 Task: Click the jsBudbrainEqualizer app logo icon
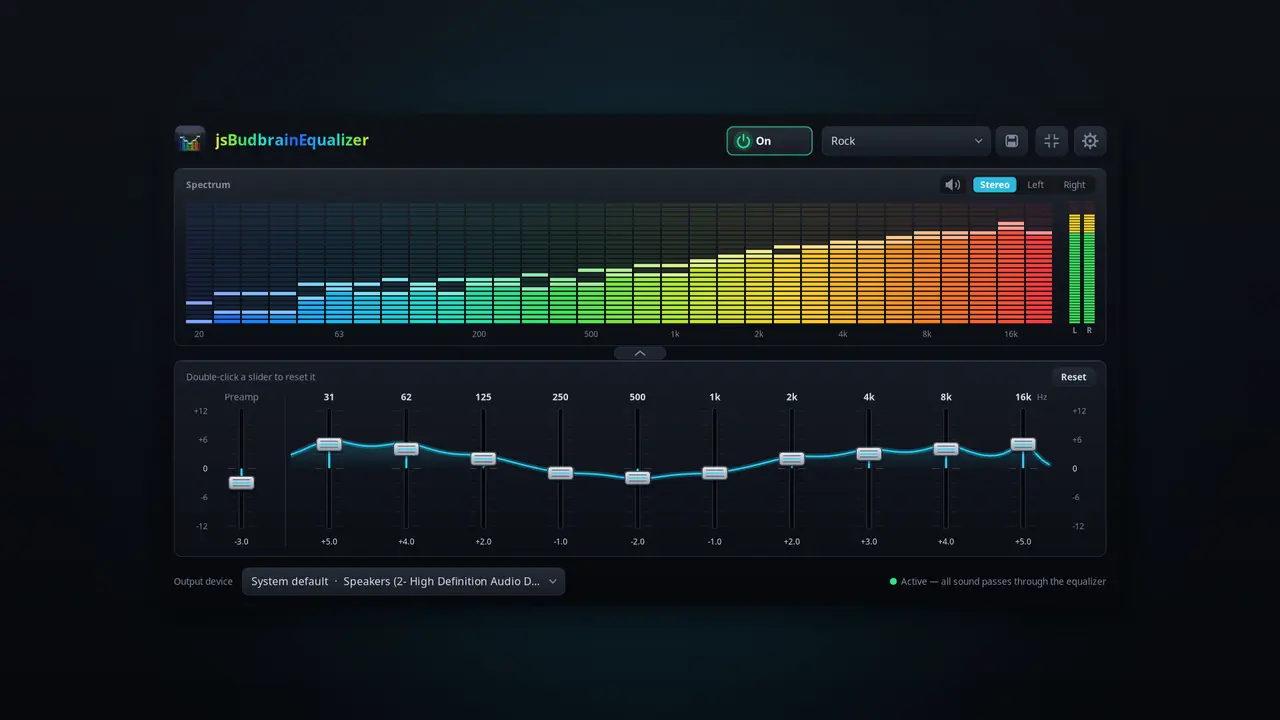[x=190, y=141]
